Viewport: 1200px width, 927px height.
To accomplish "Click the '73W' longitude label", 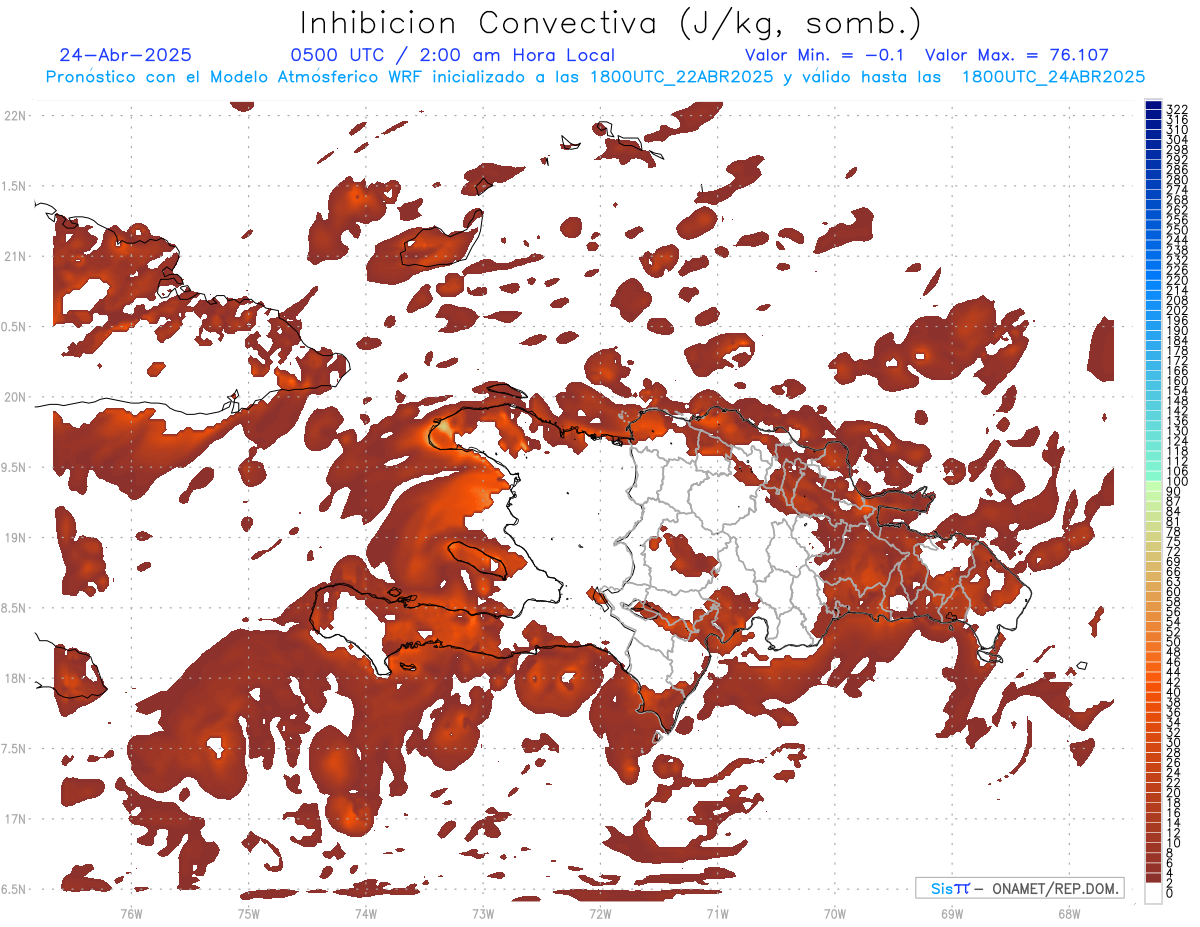I will click(483, 913).
